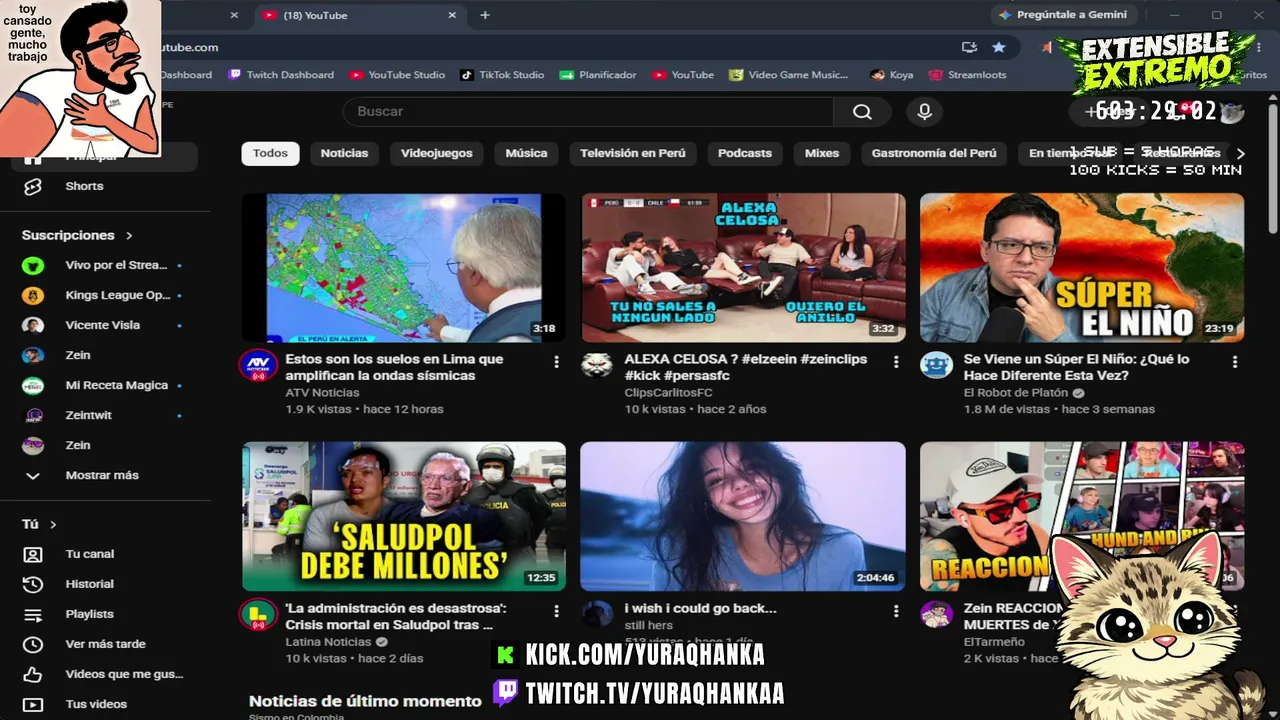Viewport: 1280px width, 720px height.
Task: Open options menu for ALEXA CELOSA video
Action: click(x=896, y=362)
